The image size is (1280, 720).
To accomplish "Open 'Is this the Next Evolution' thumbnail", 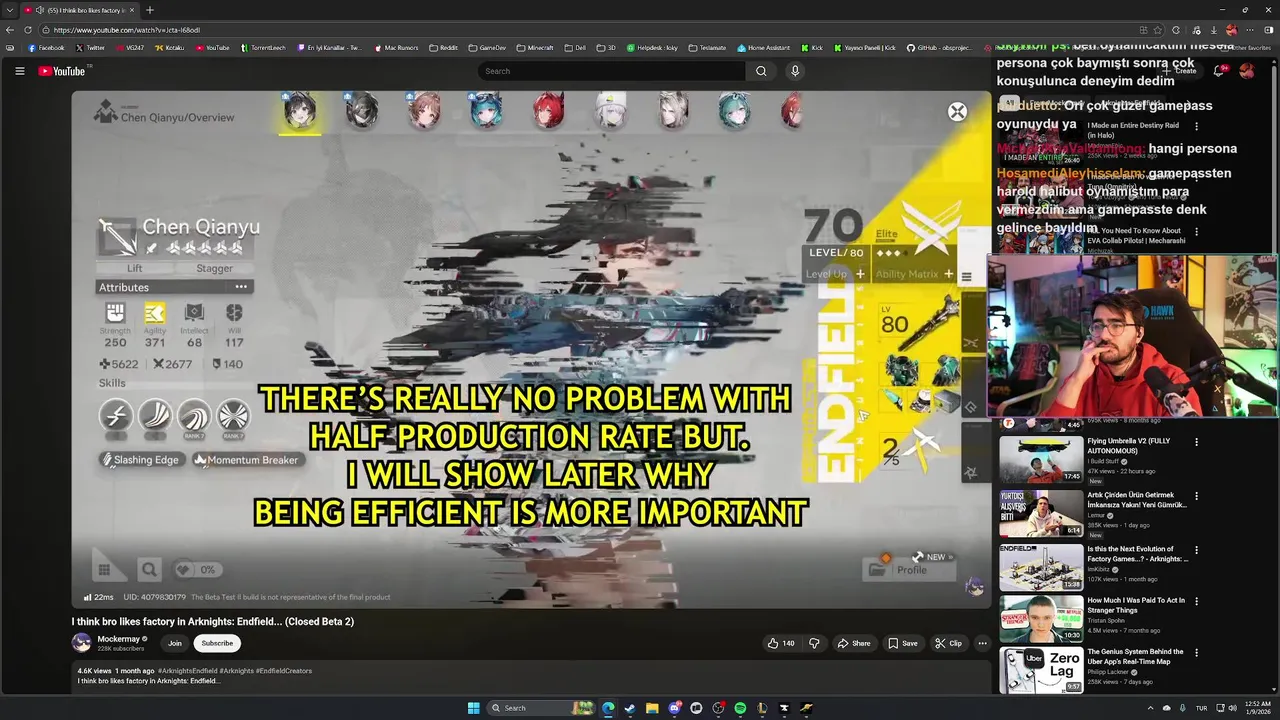I will [x=1040, y=567].
